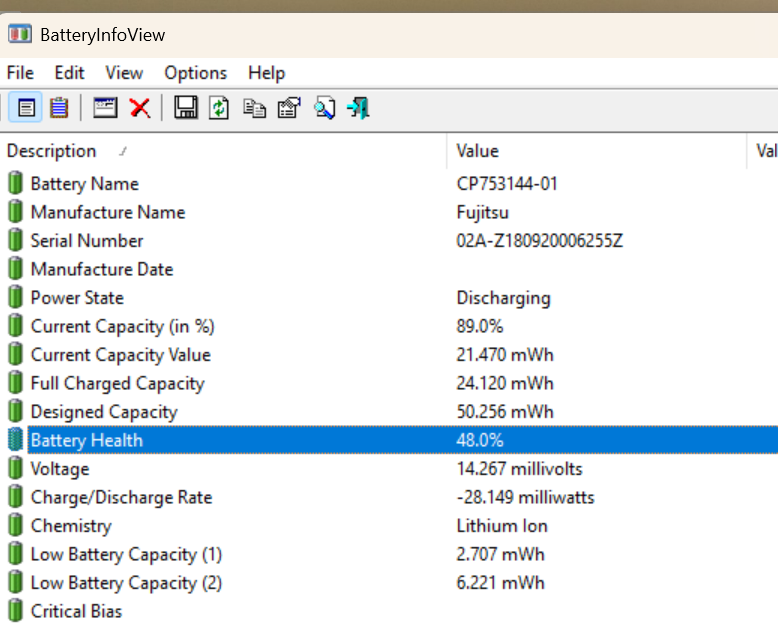Image resolution: width=778 pixels, height=625 pixels.
Task: Select the Charge/Discharge Rate row label
Action: tap(122, 498)
